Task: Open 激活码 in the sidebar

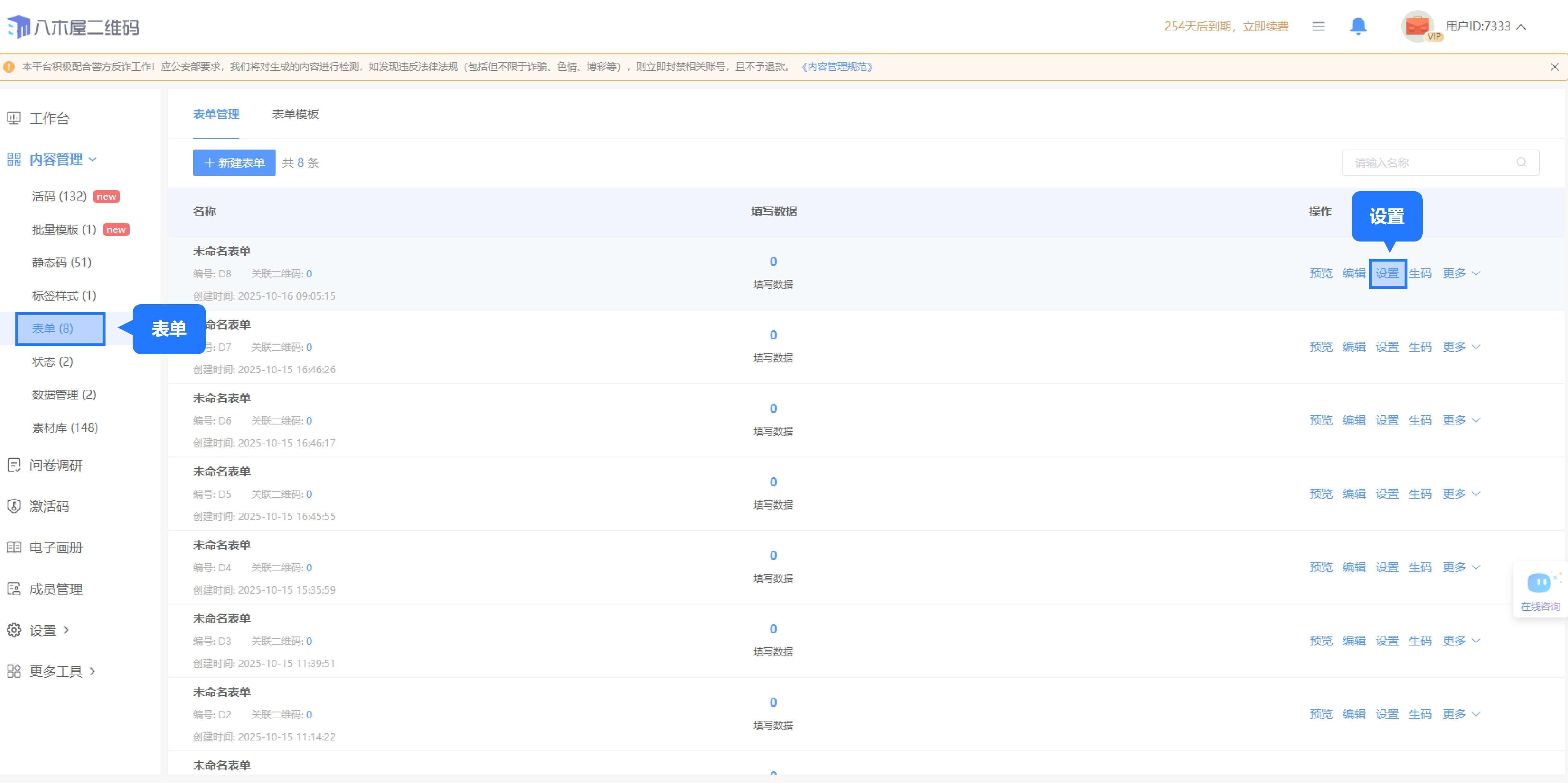Action: [49, 506]
